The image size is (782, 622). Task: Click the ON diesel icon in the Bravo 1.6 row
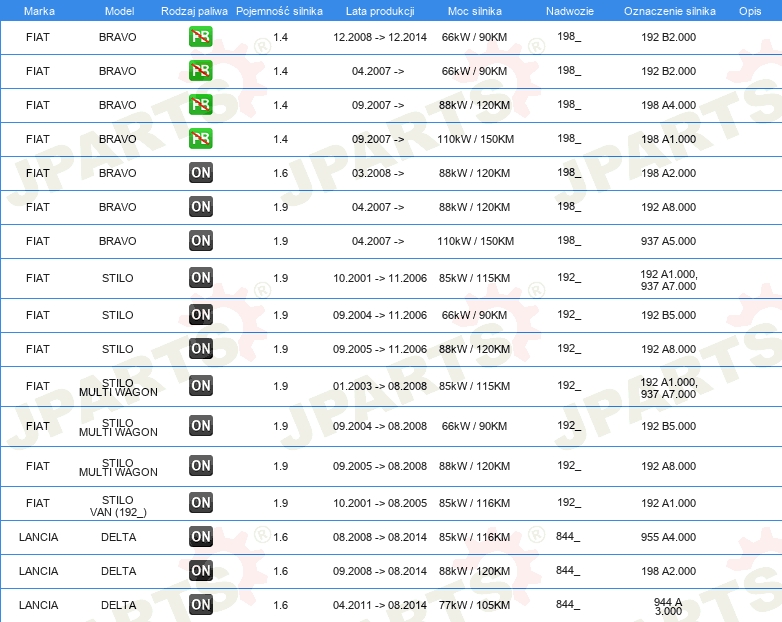[200, 173]
